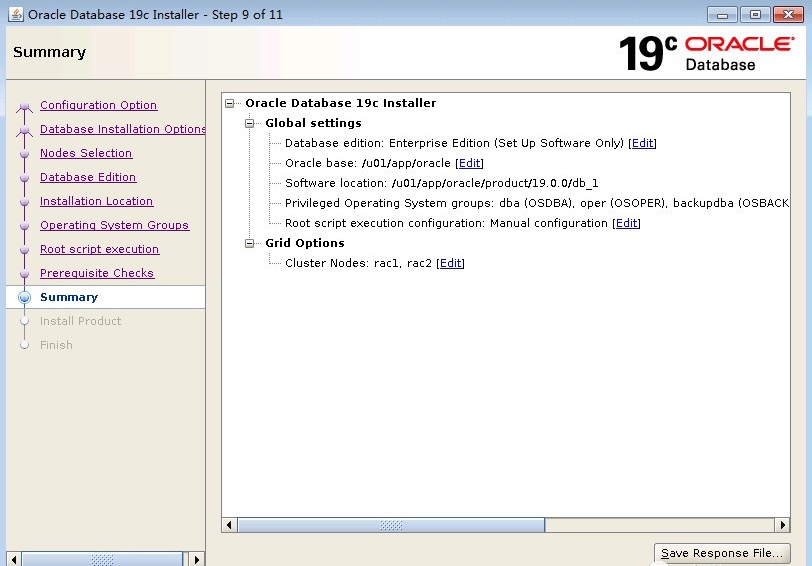Maximize the Oracle installer window

[x=755, y=14]
